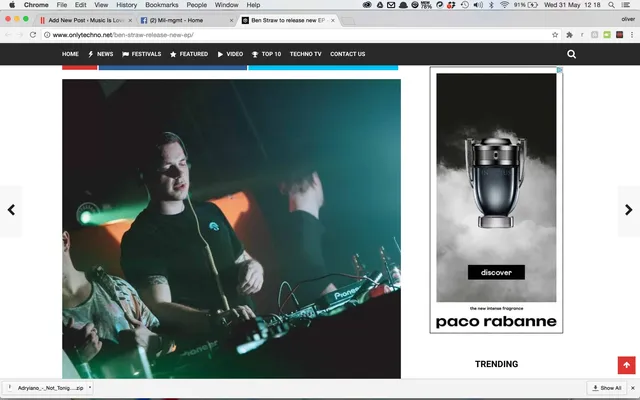This screenshot has width=640, height=400.
Task: View site information icon in address bar
Action: (47, 35)
